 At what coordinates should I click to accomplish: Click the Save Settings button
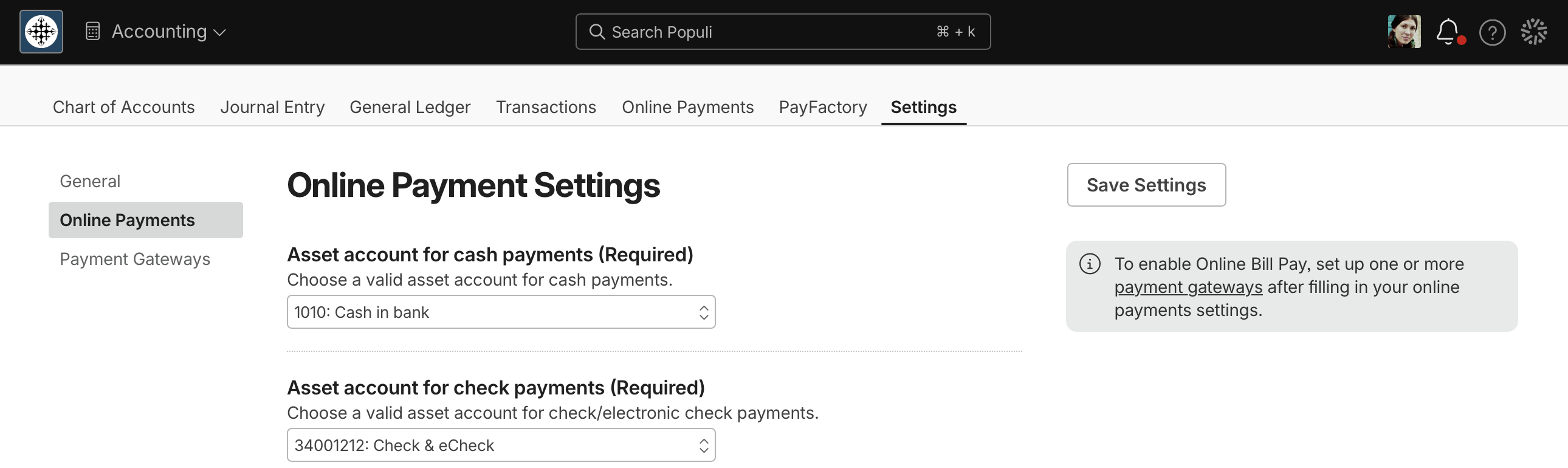point(1146,185)
